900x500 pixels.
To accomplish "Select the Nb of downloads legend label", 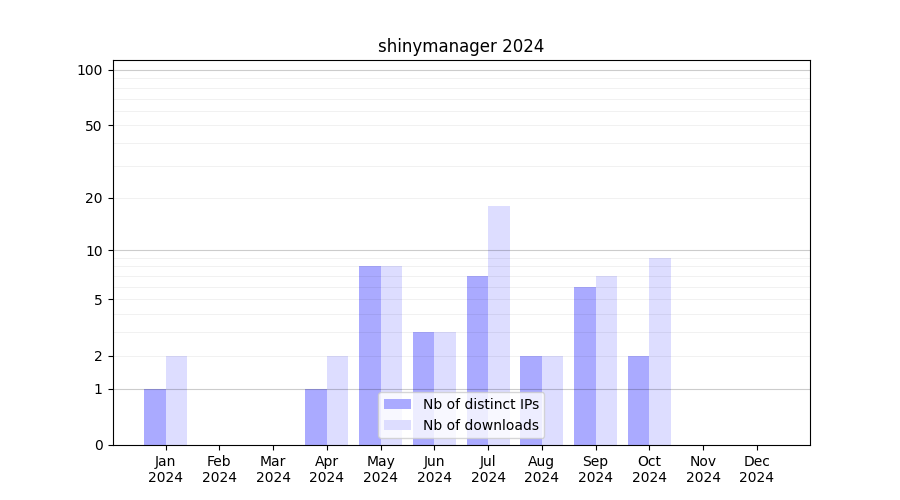I will point(480,425).
